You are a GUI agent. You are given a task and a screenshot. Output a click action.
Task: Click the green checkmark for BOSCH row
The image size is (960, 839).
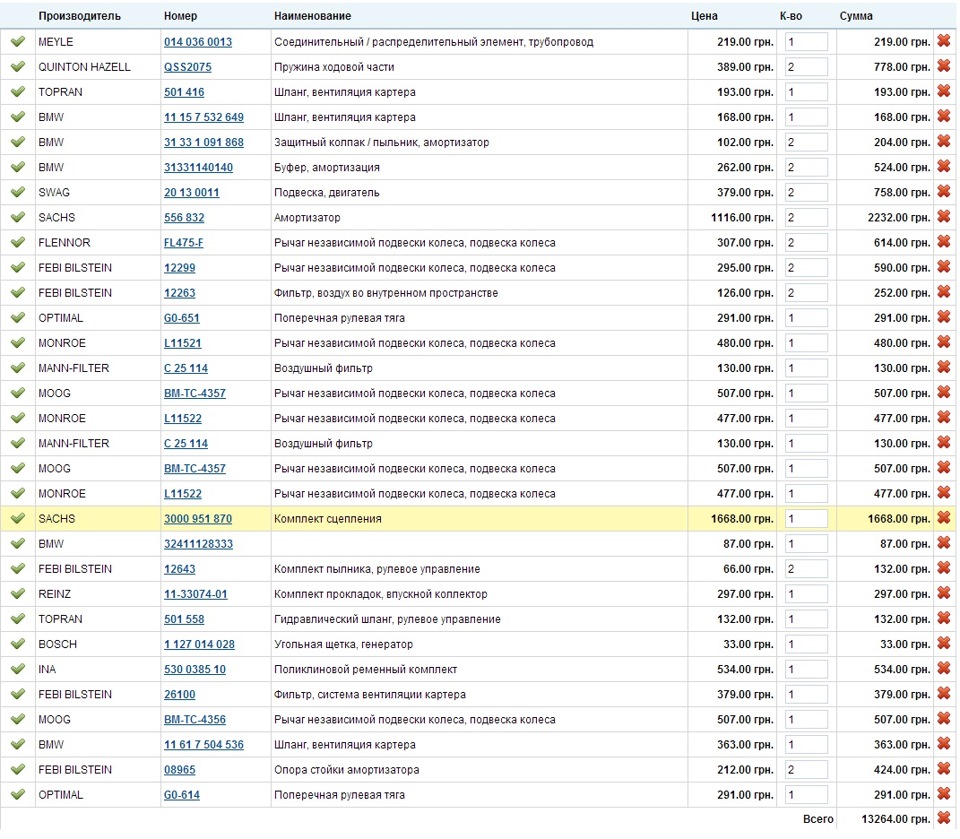click(18, 644)
